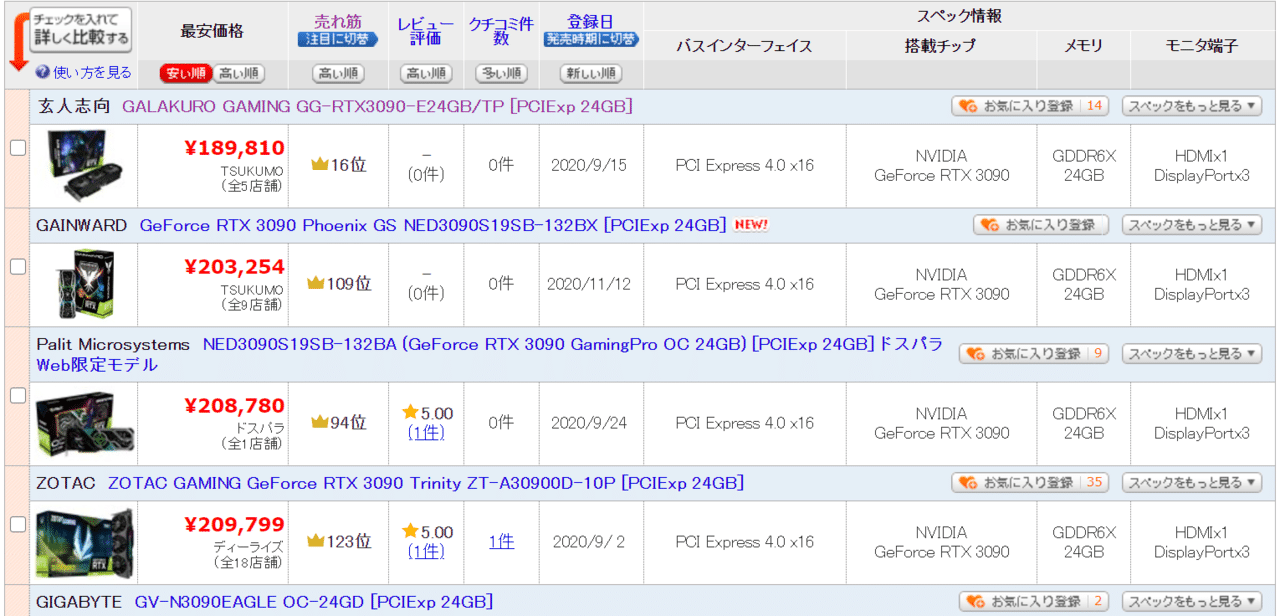The height and width of the screenshot is (616, 1280).
Task: Click ディーライズ shop name under ¥209,799
Action: (x=249, y=547)
